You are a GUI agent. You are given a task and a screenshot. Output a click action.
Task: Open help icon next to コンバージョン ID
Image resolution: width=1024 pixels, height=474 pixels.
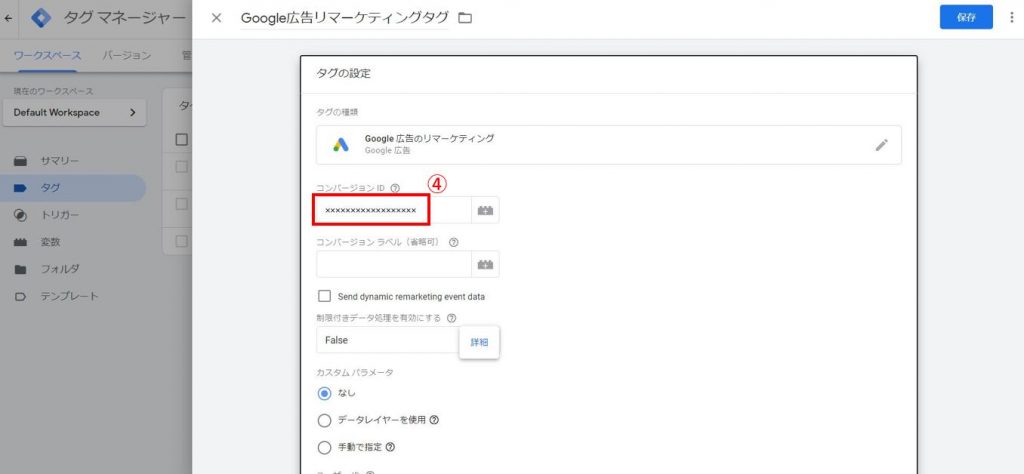(x=394, y=188)
